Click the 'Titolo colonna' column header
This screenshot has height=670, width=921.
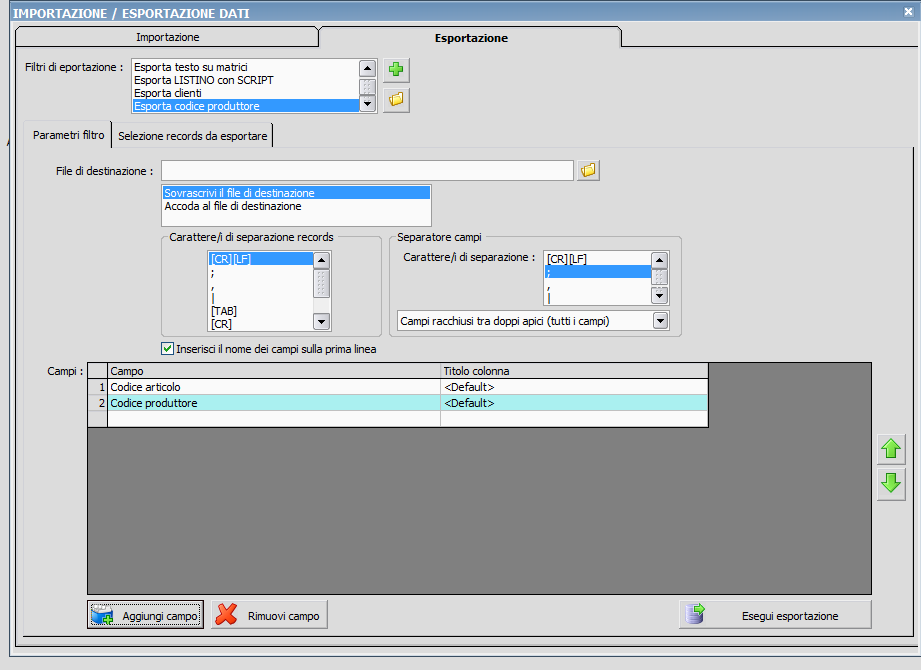point(574,371)
